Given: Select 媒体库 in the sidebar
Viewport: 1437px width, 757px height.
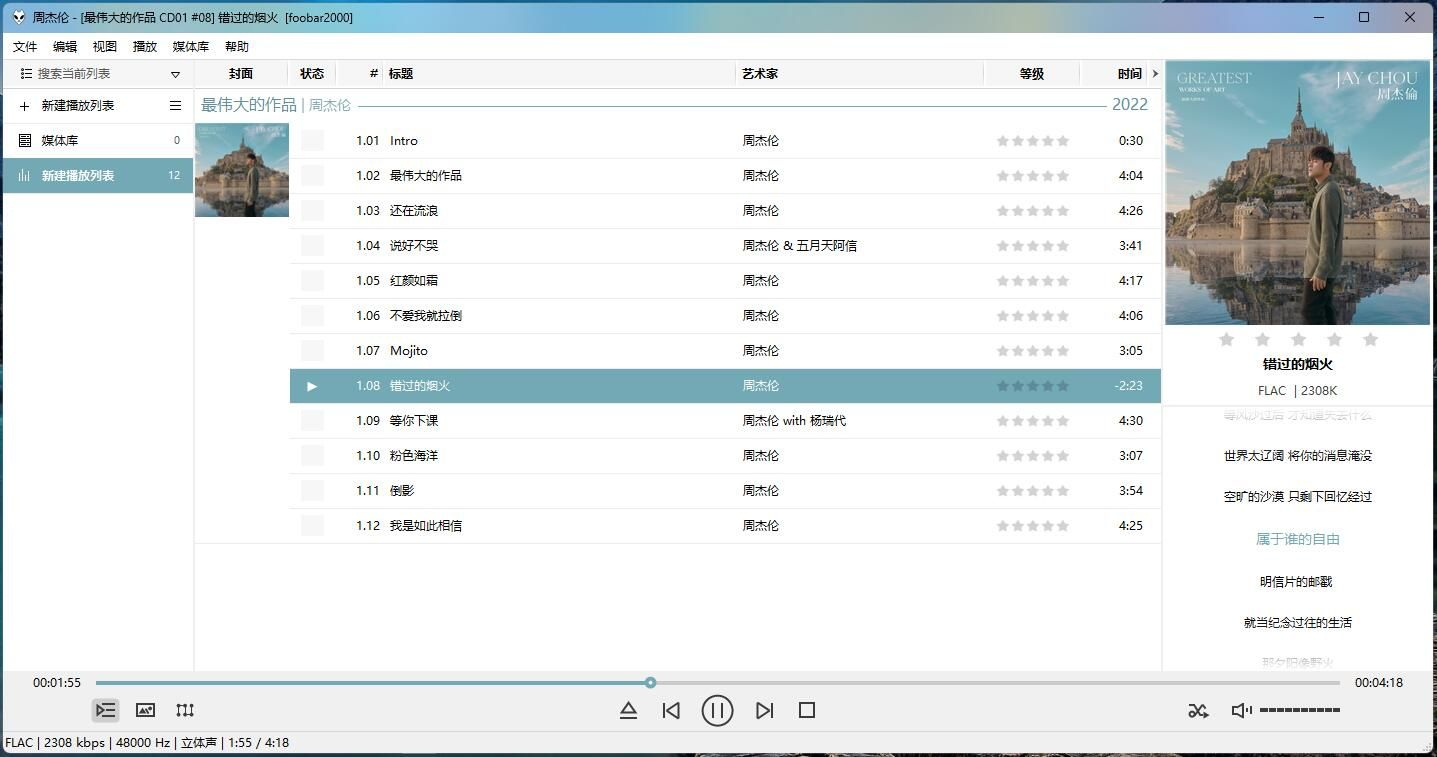Looking at the screenshot, I should [x=60, y=141].
